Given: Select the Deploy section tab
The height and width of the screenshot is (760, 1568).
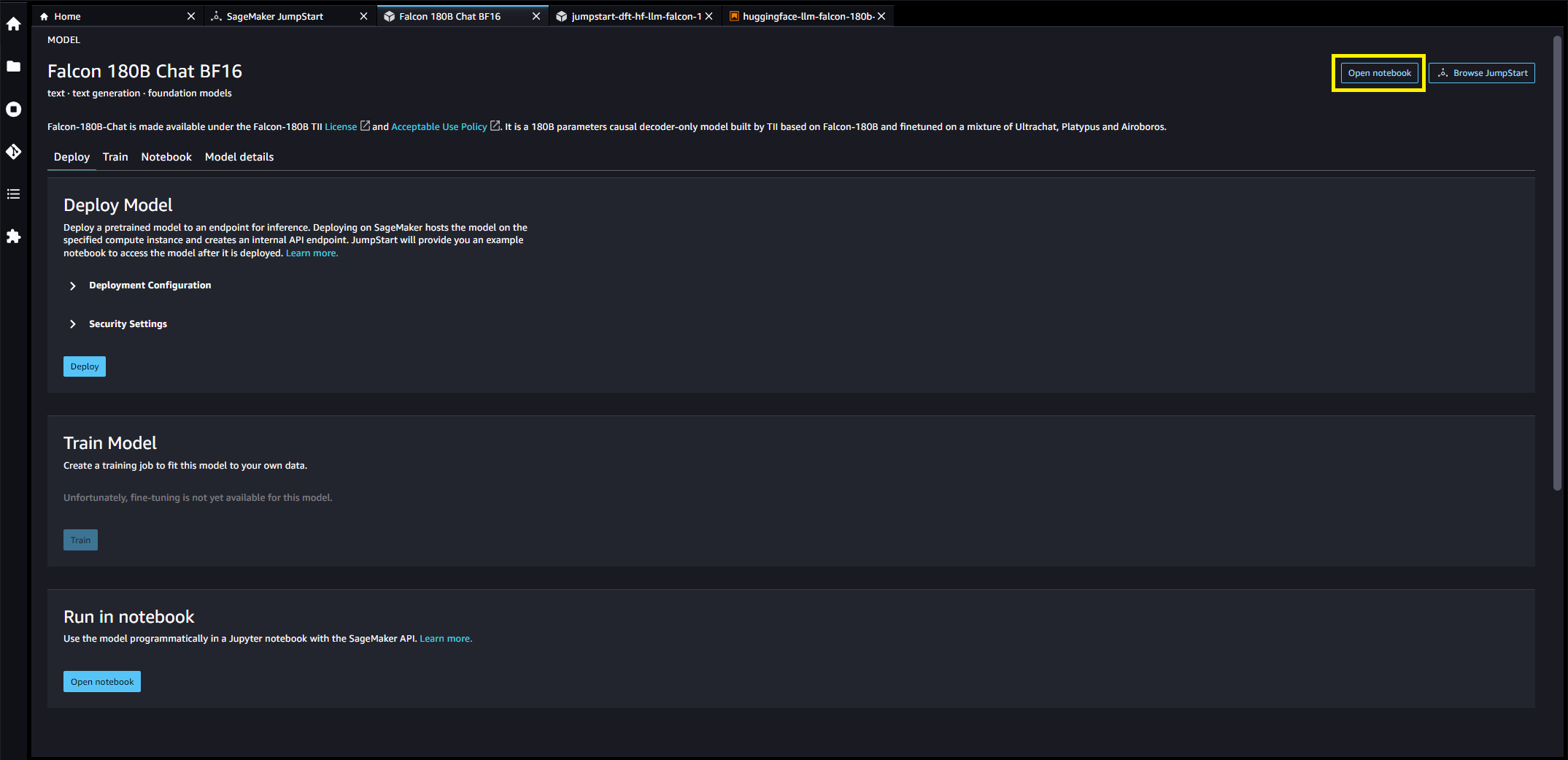Looking at the screenshot, I should click(x=72, y=157).
